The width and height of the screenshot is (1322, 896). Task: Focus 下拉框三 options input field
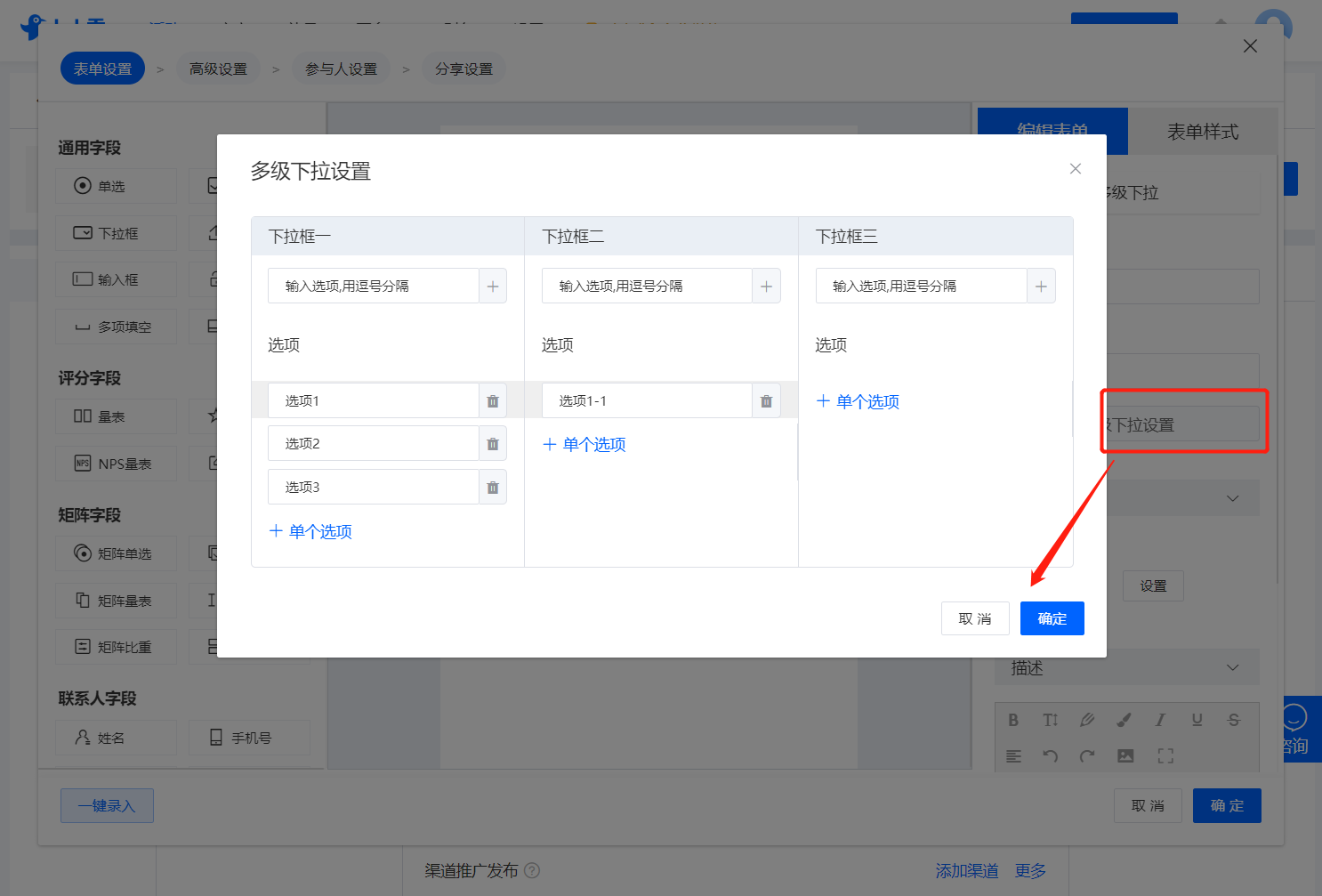922,287
